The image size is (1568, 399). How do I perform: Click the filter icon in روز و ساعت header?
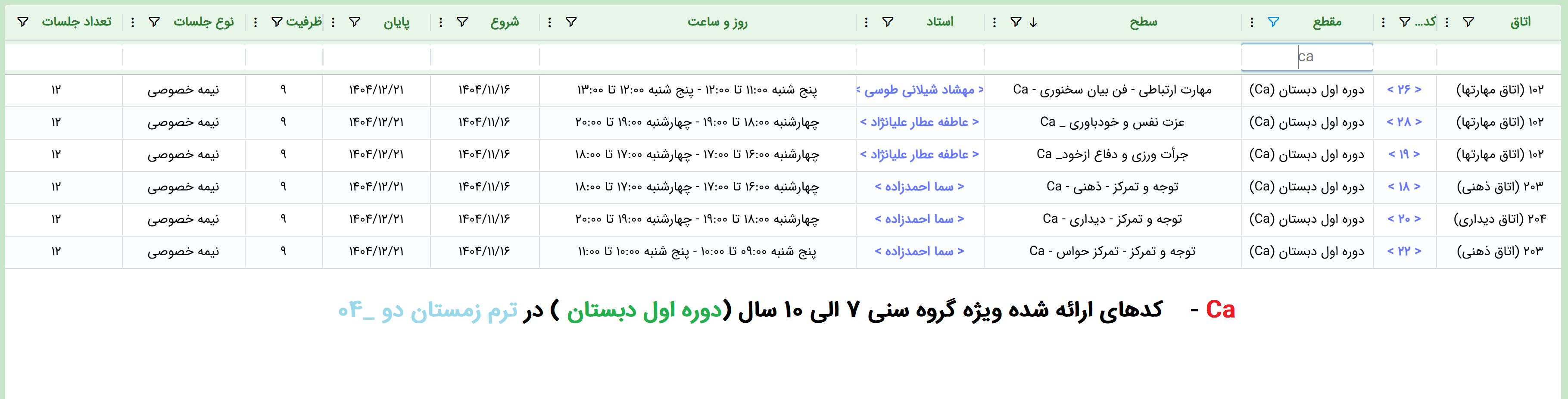(571, 22)
